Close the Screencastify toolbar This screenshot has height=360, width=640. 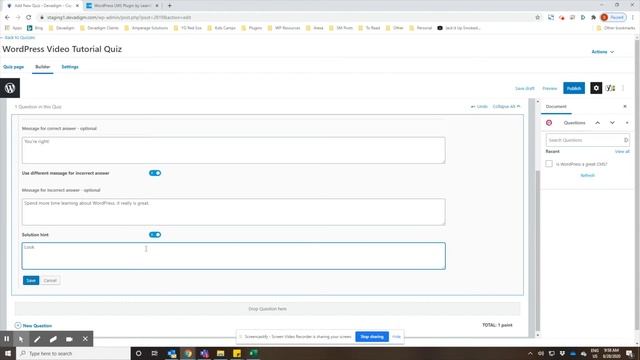85,339
